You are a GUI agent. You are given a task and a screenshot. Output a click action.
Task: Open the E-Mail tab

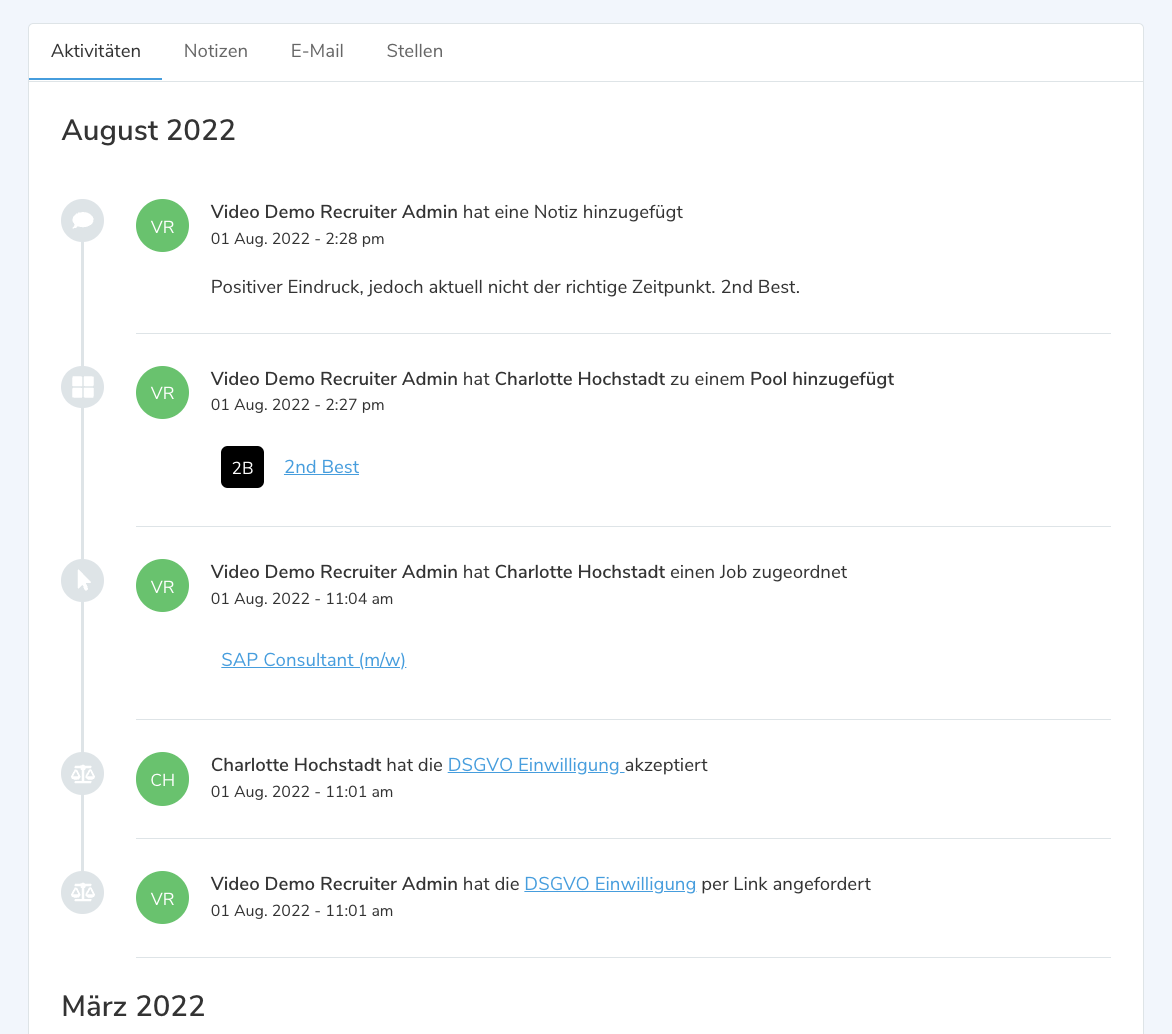(x=317, y=51)
